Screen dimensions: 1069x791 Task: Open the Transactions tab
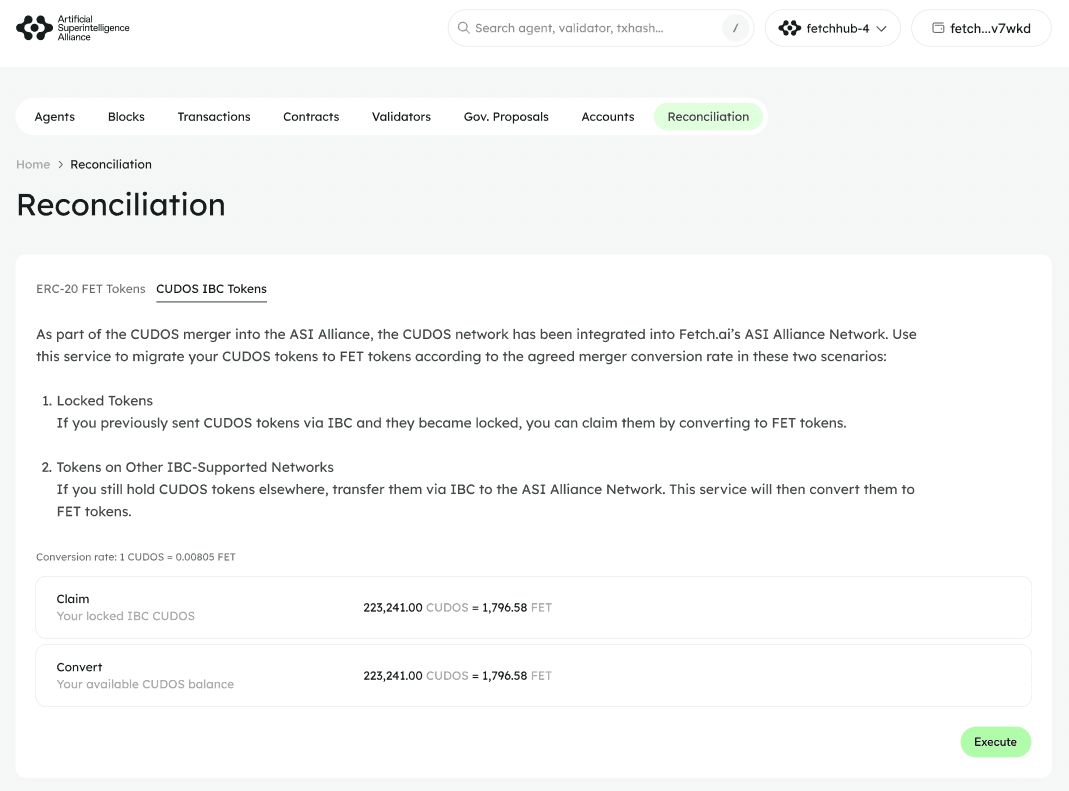pyautogui.click(x=214, y=117)
